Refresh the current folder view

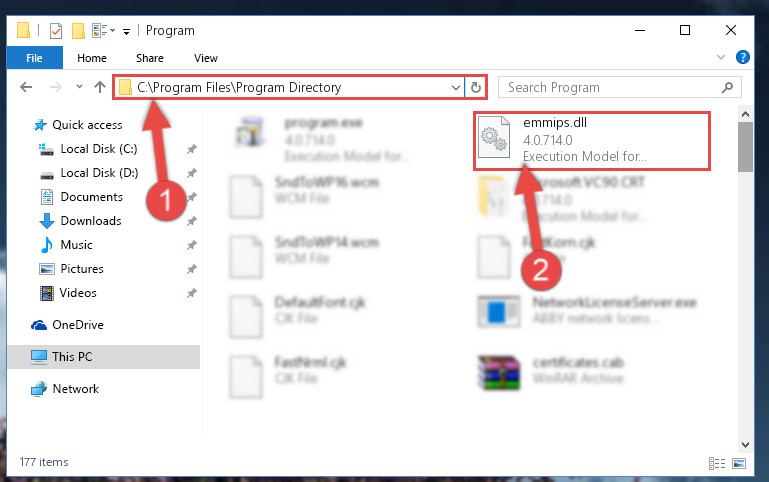click(476, 87)
